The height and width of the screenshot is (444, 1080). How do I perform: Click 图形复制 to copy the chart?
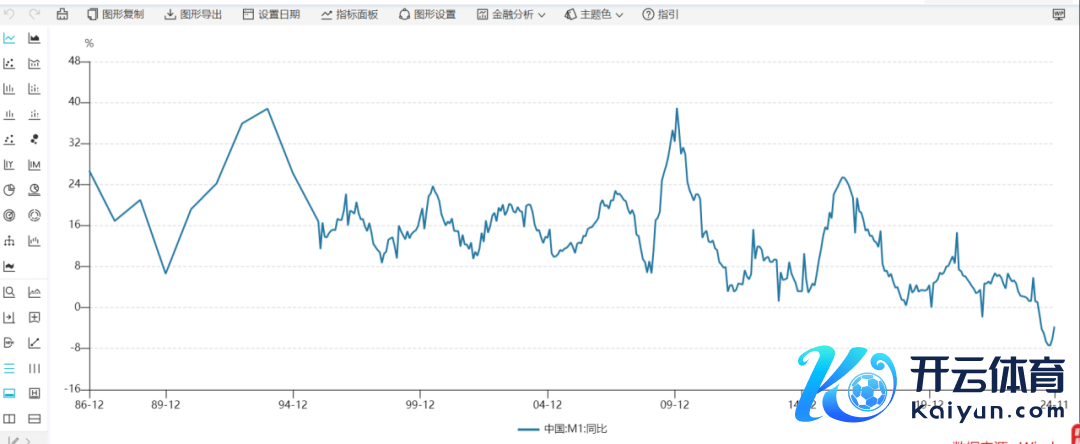pos(115,15)
